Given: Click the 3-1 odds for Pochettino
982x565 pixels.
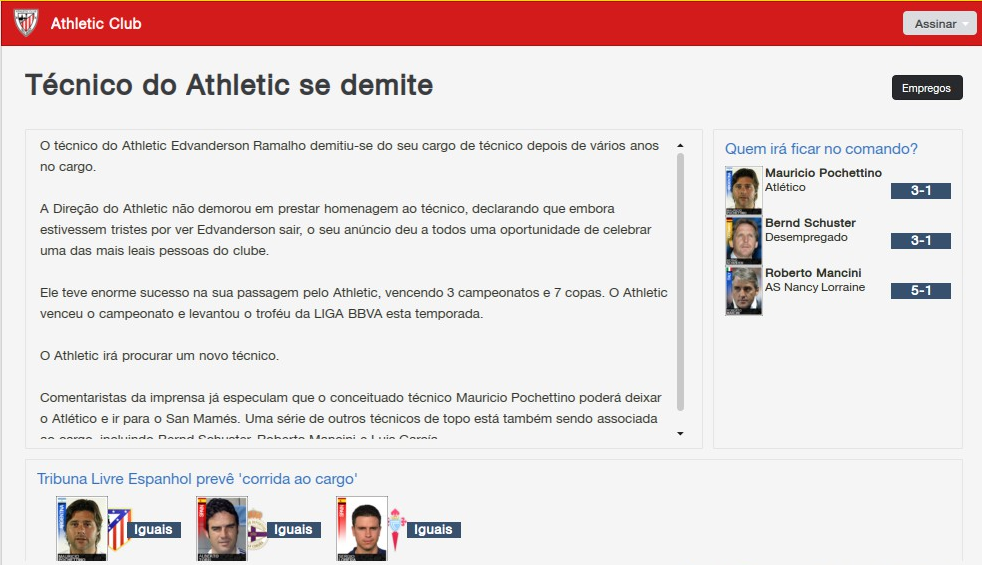Looking at the screenshot, I should click(x=921, y=190).
